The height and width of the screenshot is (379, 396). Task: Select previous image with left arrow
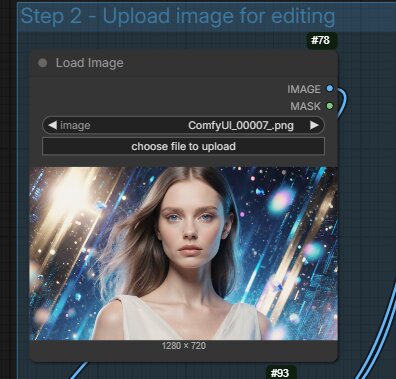point(52,125)
